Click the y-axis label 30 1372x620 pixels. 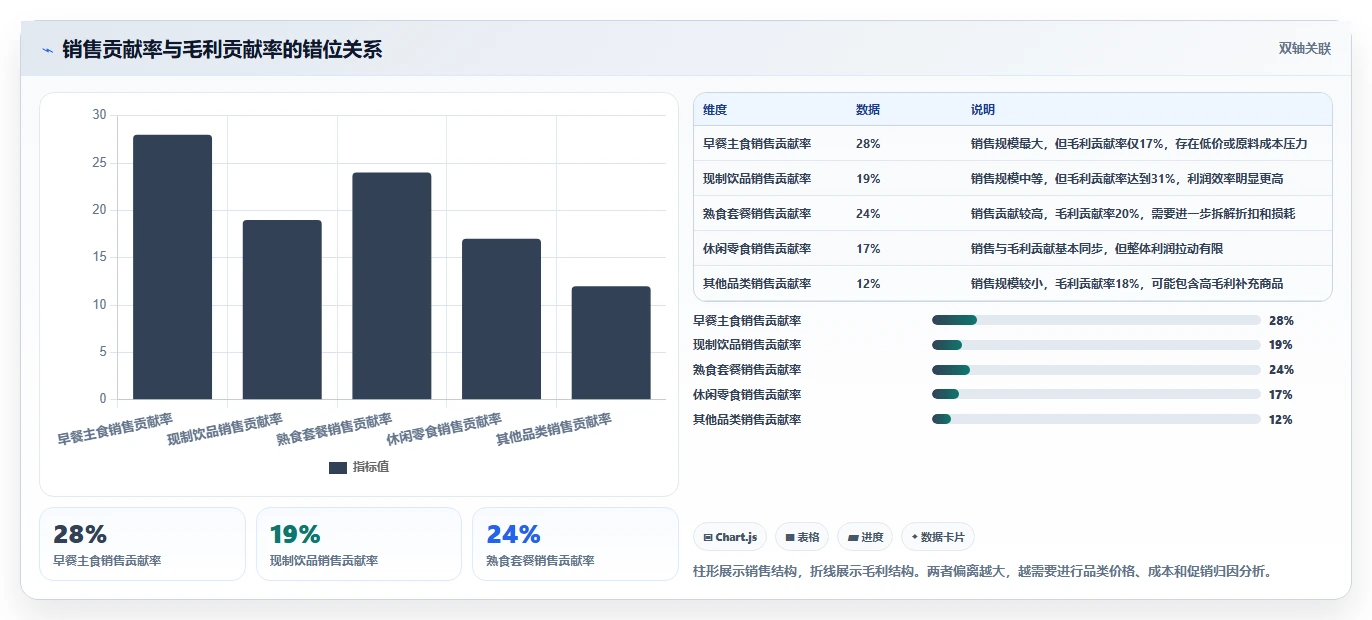[x=99, y=115]
